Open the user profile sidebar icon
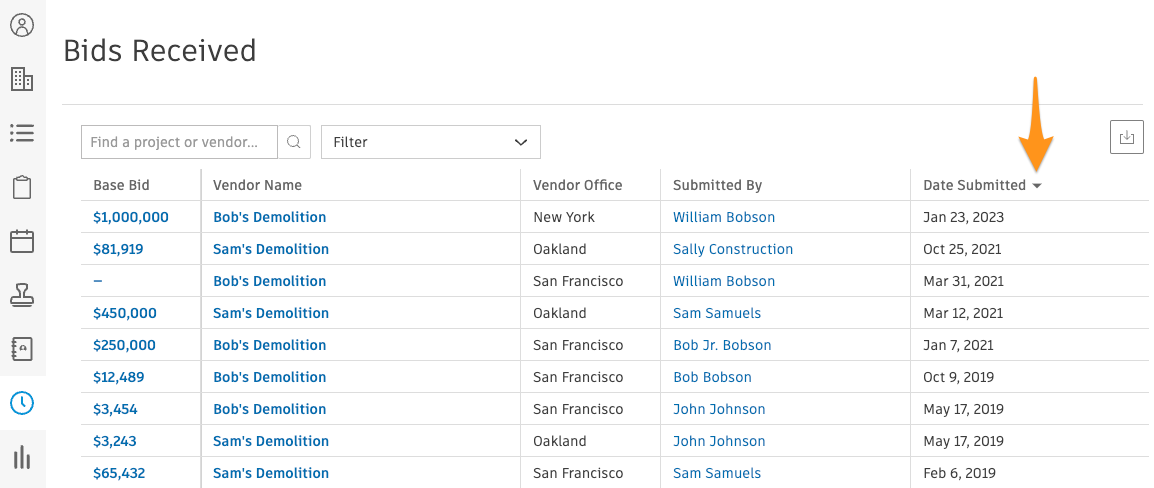The height and width of the screenshot is (488, 1154). click(x=22, y=25)
